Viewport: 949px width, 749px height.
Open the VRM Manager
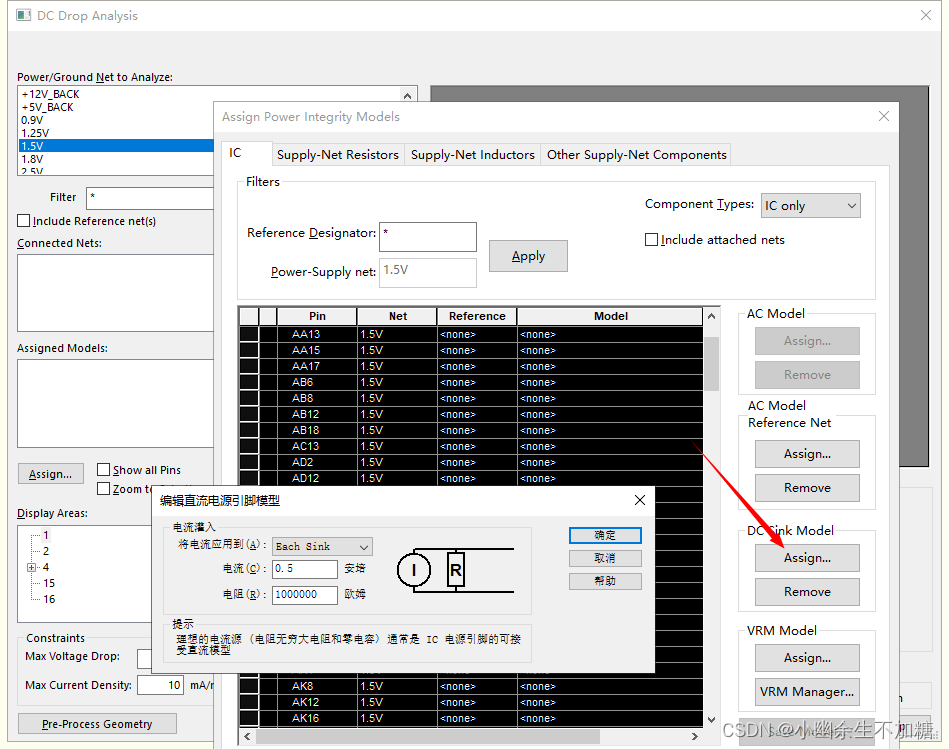click(807, 692)
